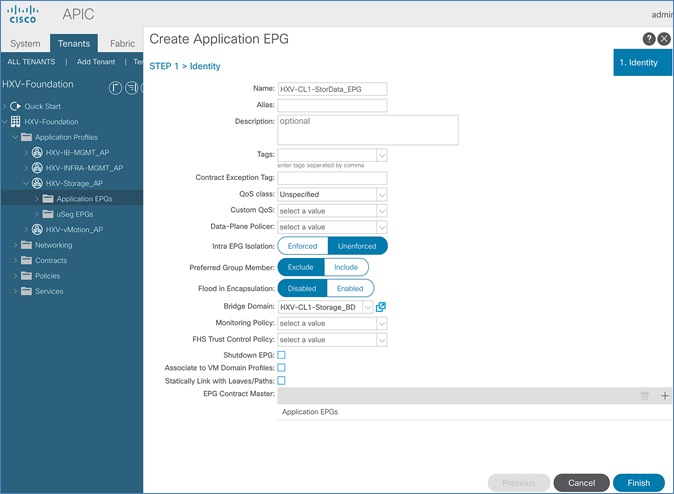Click the Finish button

pos(639,483)
